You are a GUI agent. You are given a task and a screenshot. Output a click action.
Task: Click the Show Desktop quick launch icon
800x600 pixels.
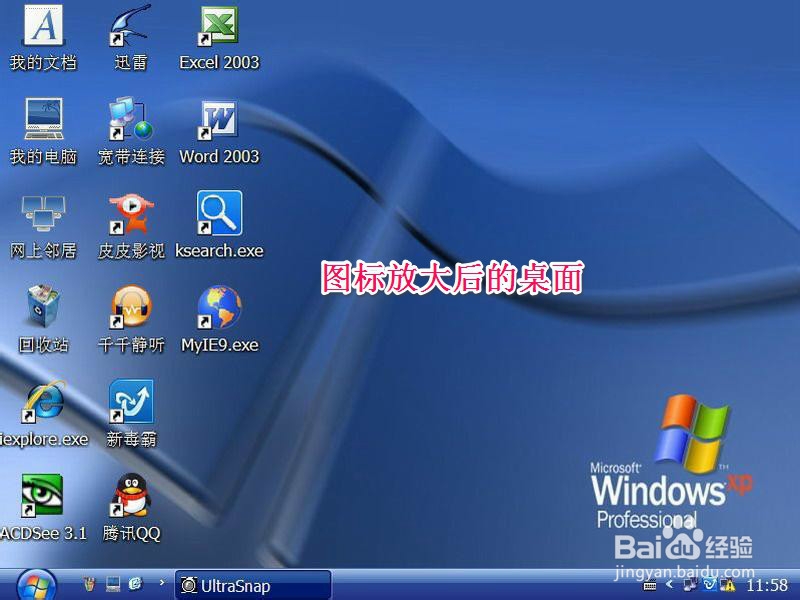point(113,584)
